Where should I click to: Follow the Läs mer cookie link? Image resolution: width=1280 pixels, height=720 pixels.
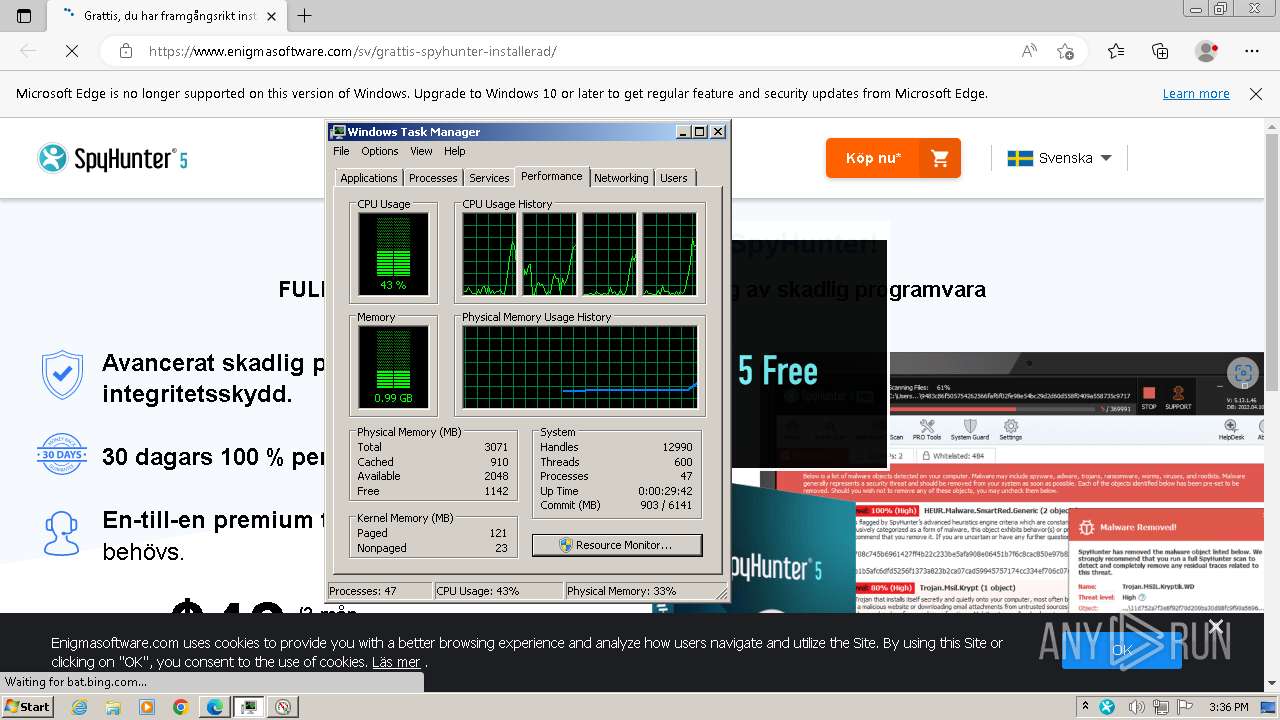pyautogui.click(x=396, y=662)
